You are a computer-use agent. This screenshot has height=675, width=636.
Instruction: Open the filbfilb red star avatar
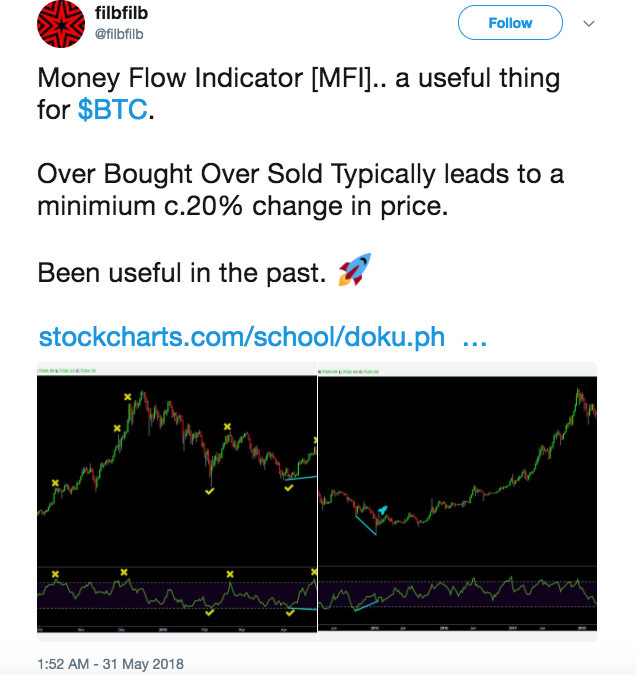click(x=61, y=24)
